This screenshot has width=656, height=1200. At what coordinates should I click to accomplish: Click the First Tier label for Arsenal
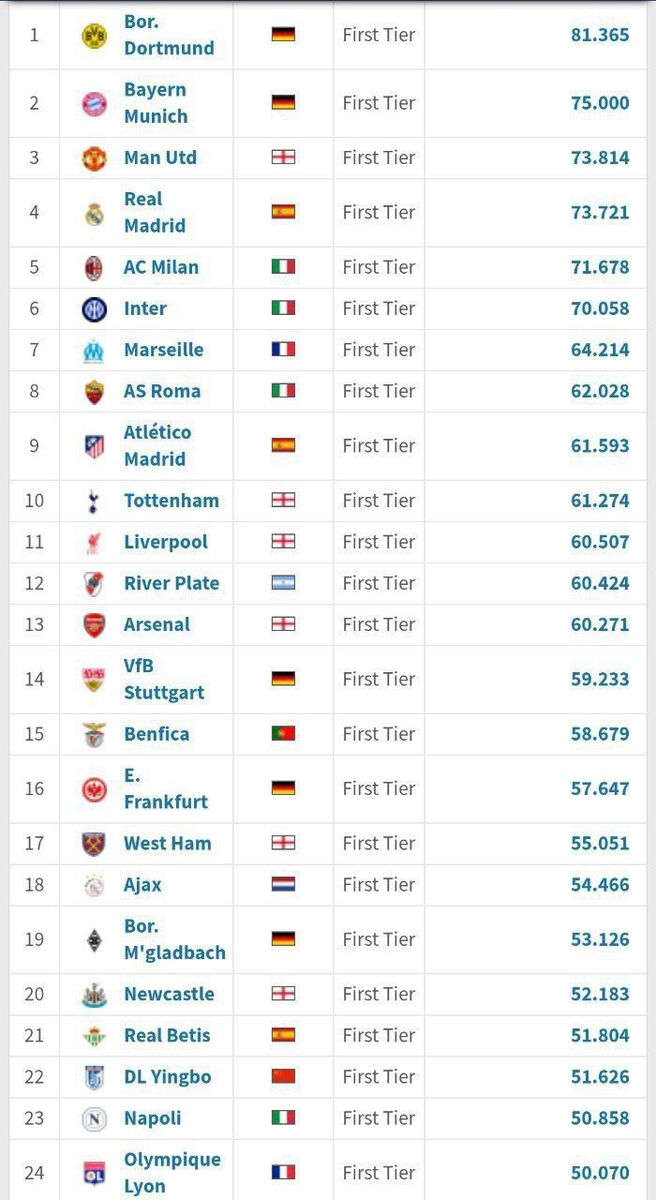[378, 625]
